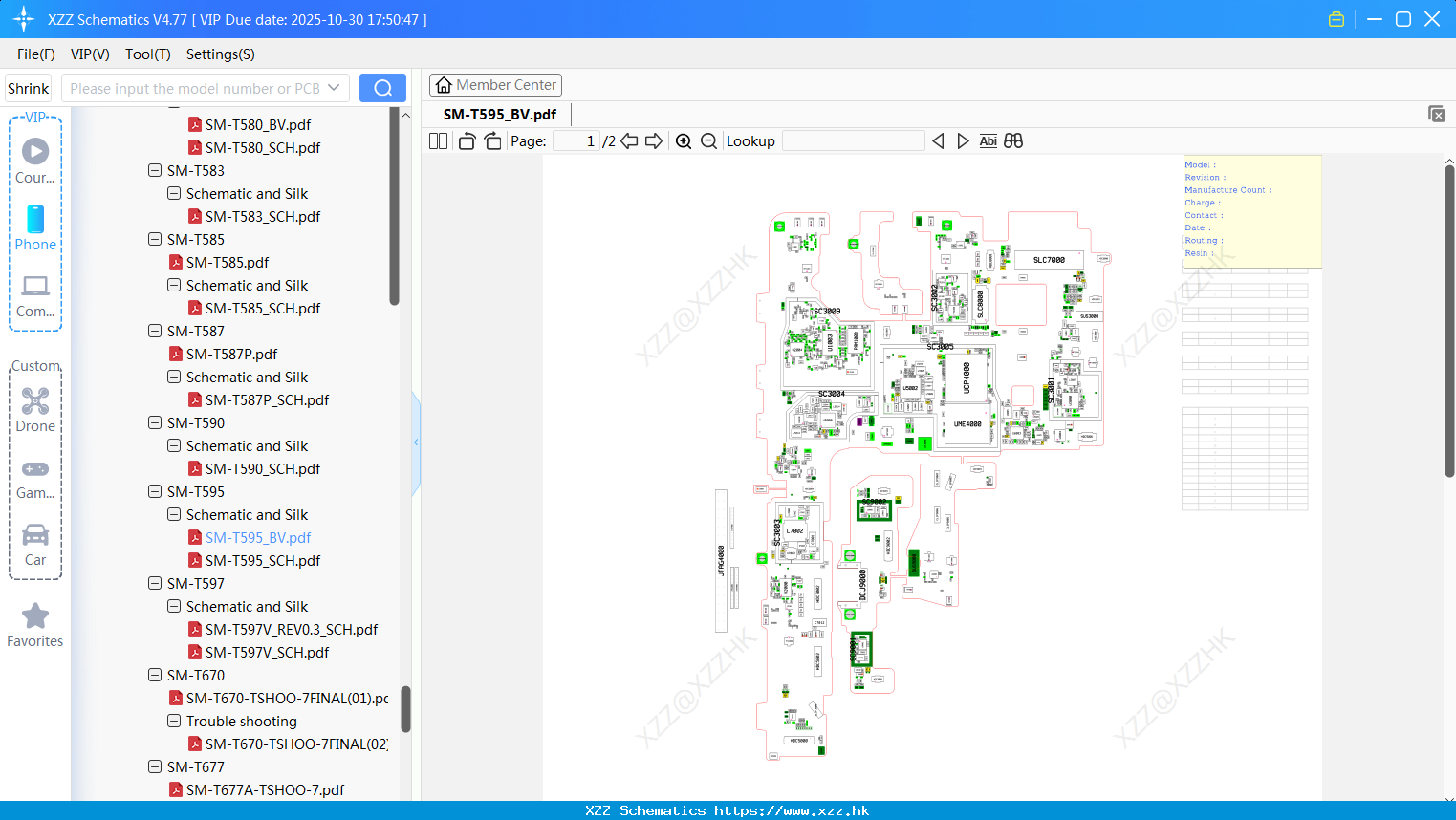The image size is (1456, 820).
Task: Open the VIP(V) menu
Action: pyautogui.click(x=90, y=54)
